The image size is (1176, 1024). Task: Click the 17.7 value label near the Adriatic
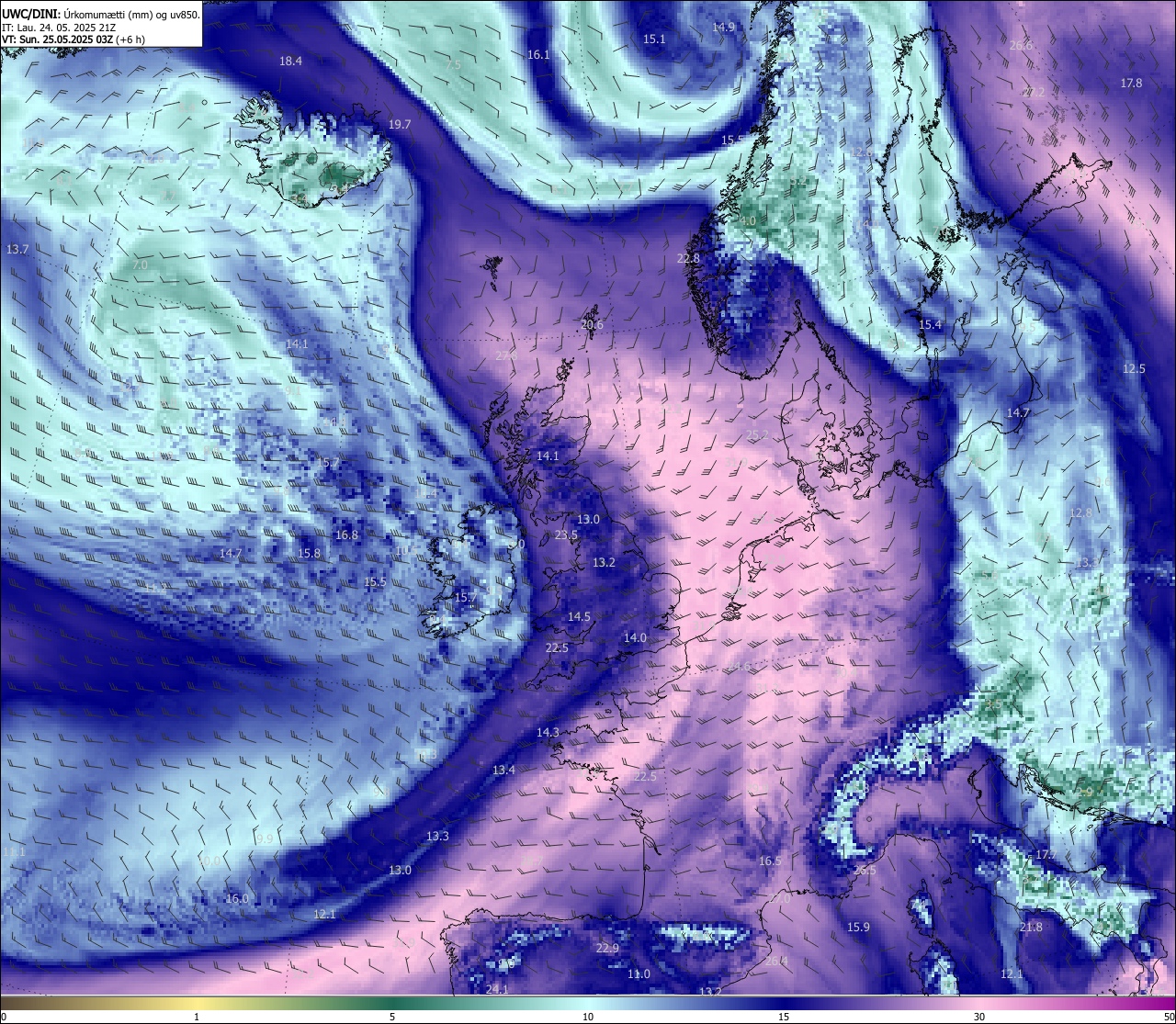[1046, 854]
